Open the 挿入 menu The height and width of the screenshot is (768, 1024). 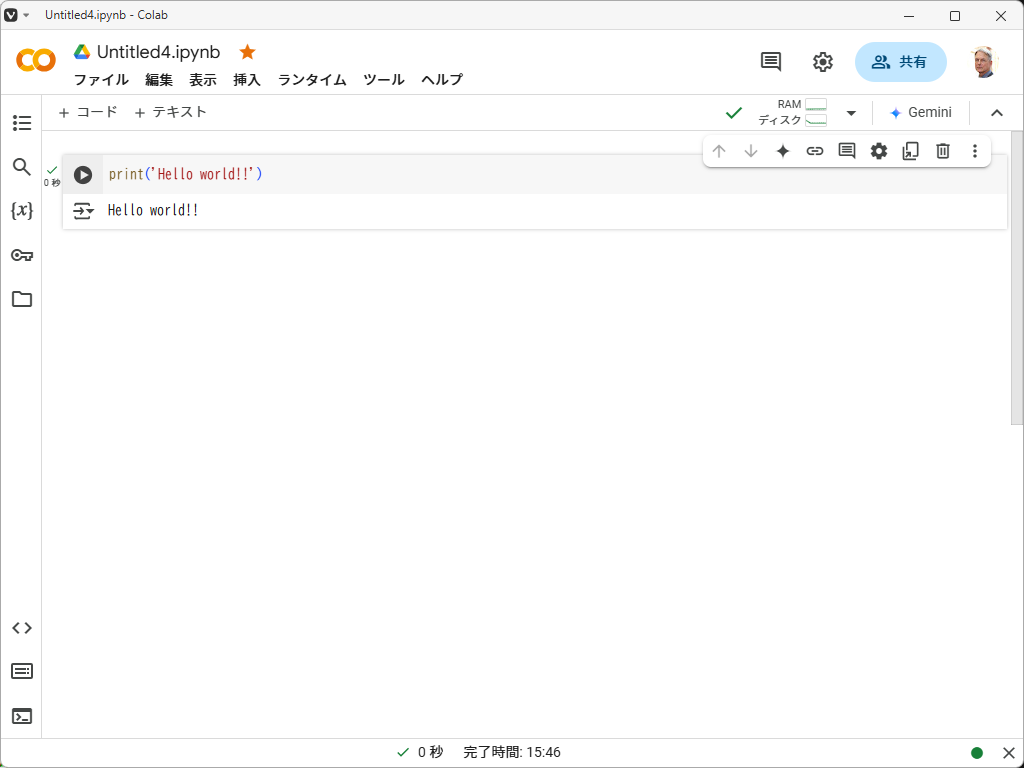[247, 80]
